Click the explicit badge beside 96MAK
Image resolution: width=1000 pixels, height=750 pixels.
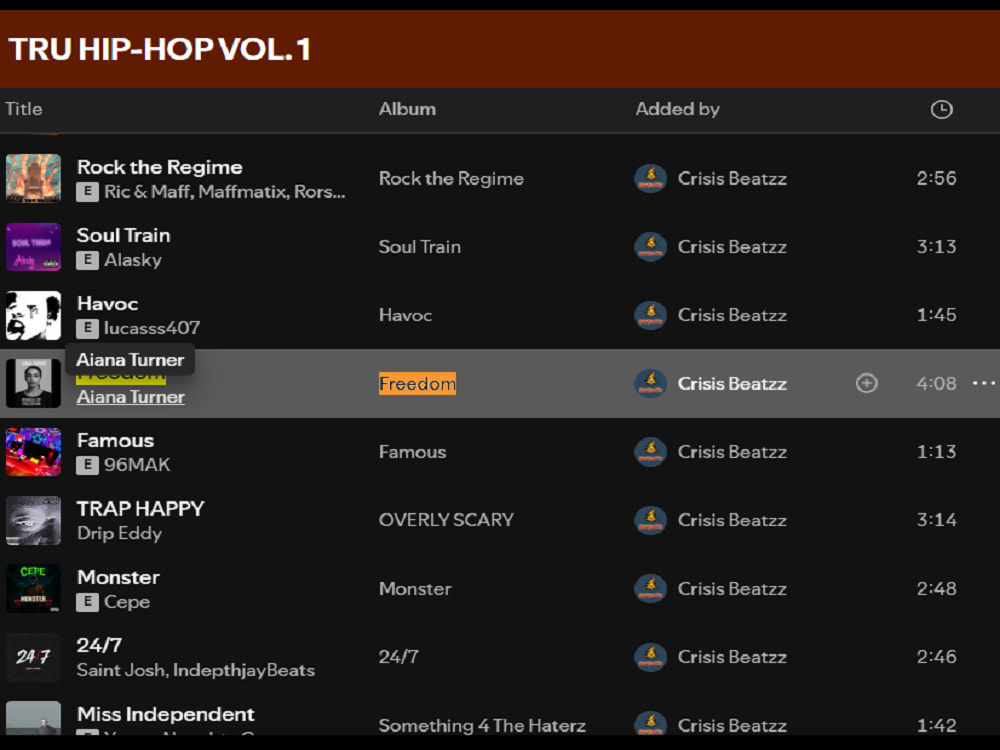(x=87, y=464)
